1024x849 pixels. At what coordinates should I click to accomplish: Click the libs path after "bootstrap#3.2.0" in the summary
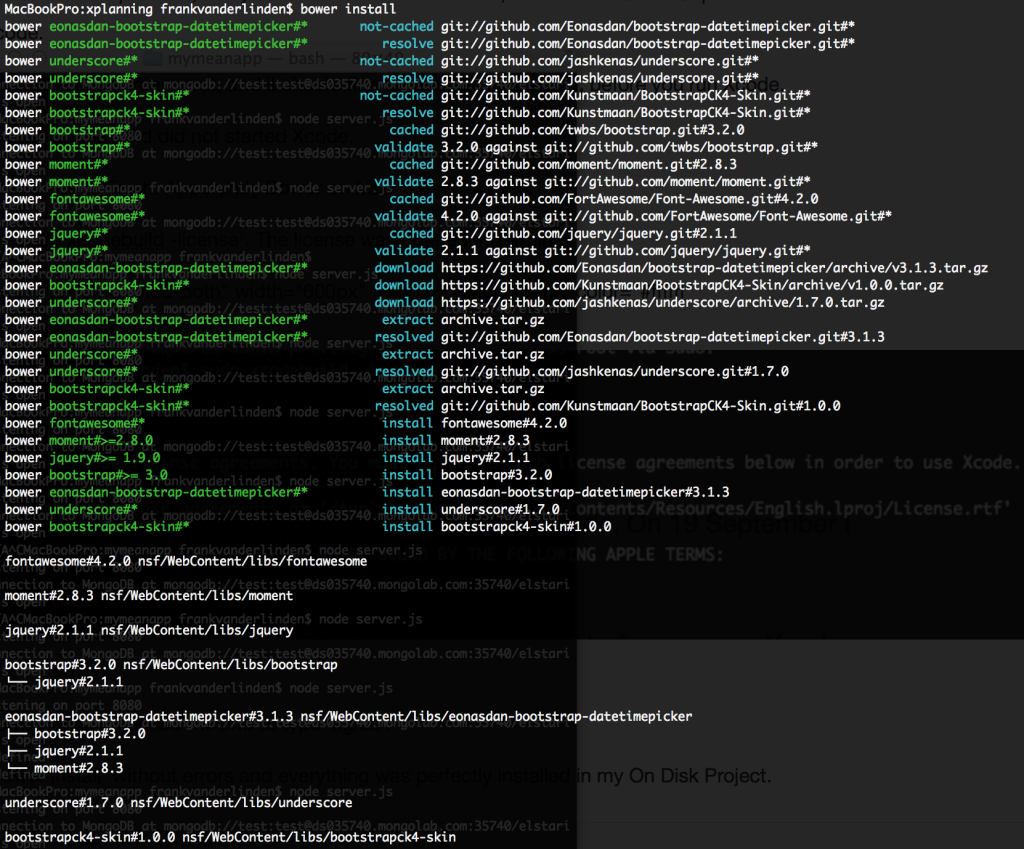tap(231, 665)
